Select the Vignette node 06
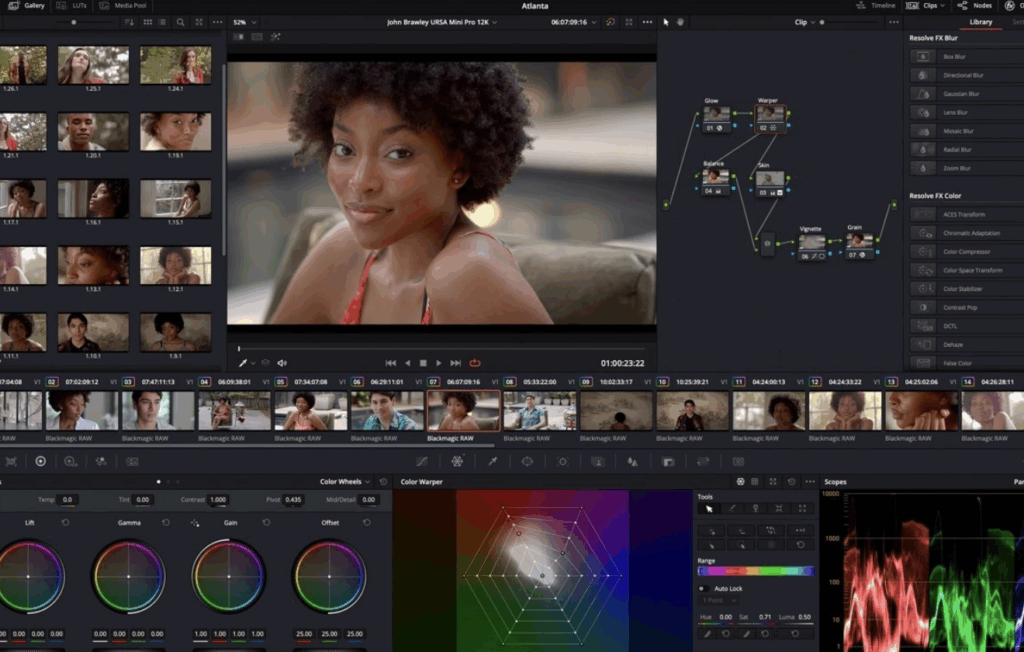Image resolution: width=1024 pixels, height=652 pixels. pyautogui.click(x=812, y=246)
